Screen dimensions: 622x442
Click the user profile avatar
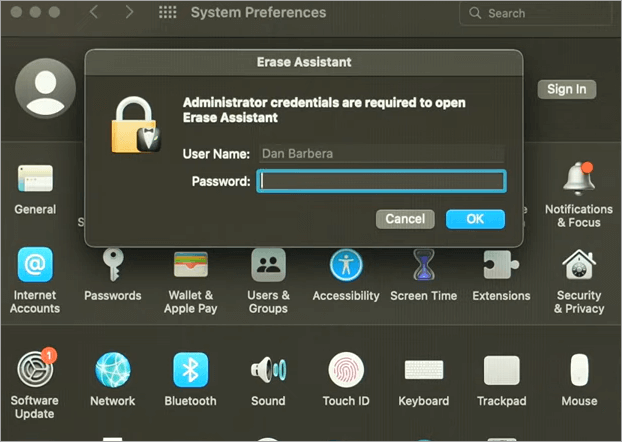[x=45, y=88]
